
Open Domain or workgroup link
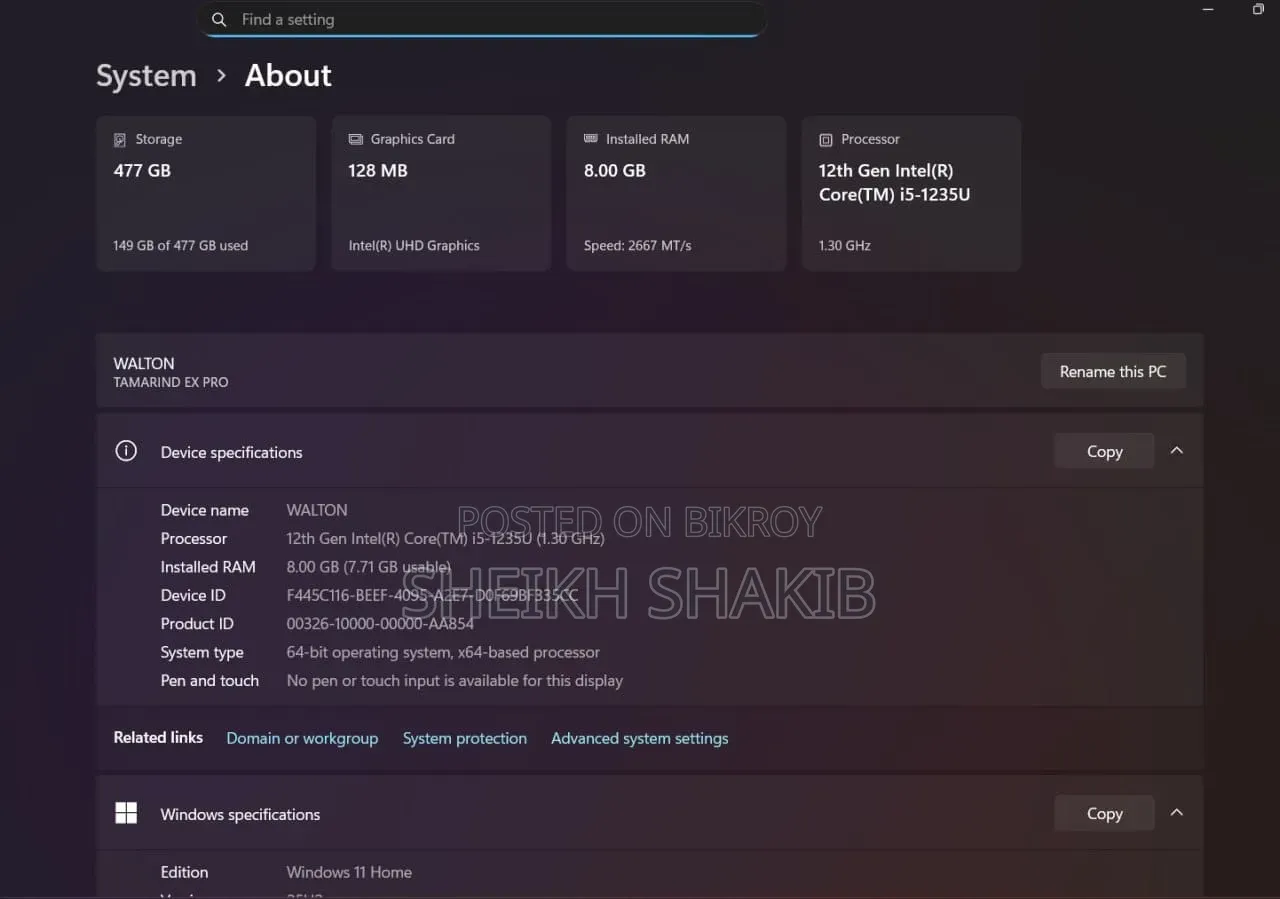[302, 738]
